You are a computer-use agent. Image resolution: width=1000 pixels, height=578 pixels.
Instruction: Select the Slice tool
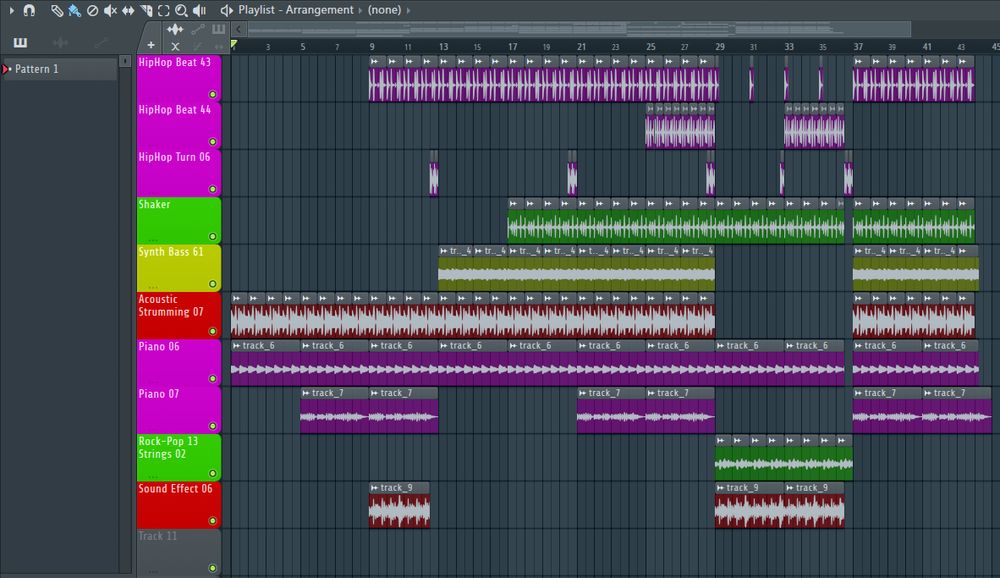(146, 10)
